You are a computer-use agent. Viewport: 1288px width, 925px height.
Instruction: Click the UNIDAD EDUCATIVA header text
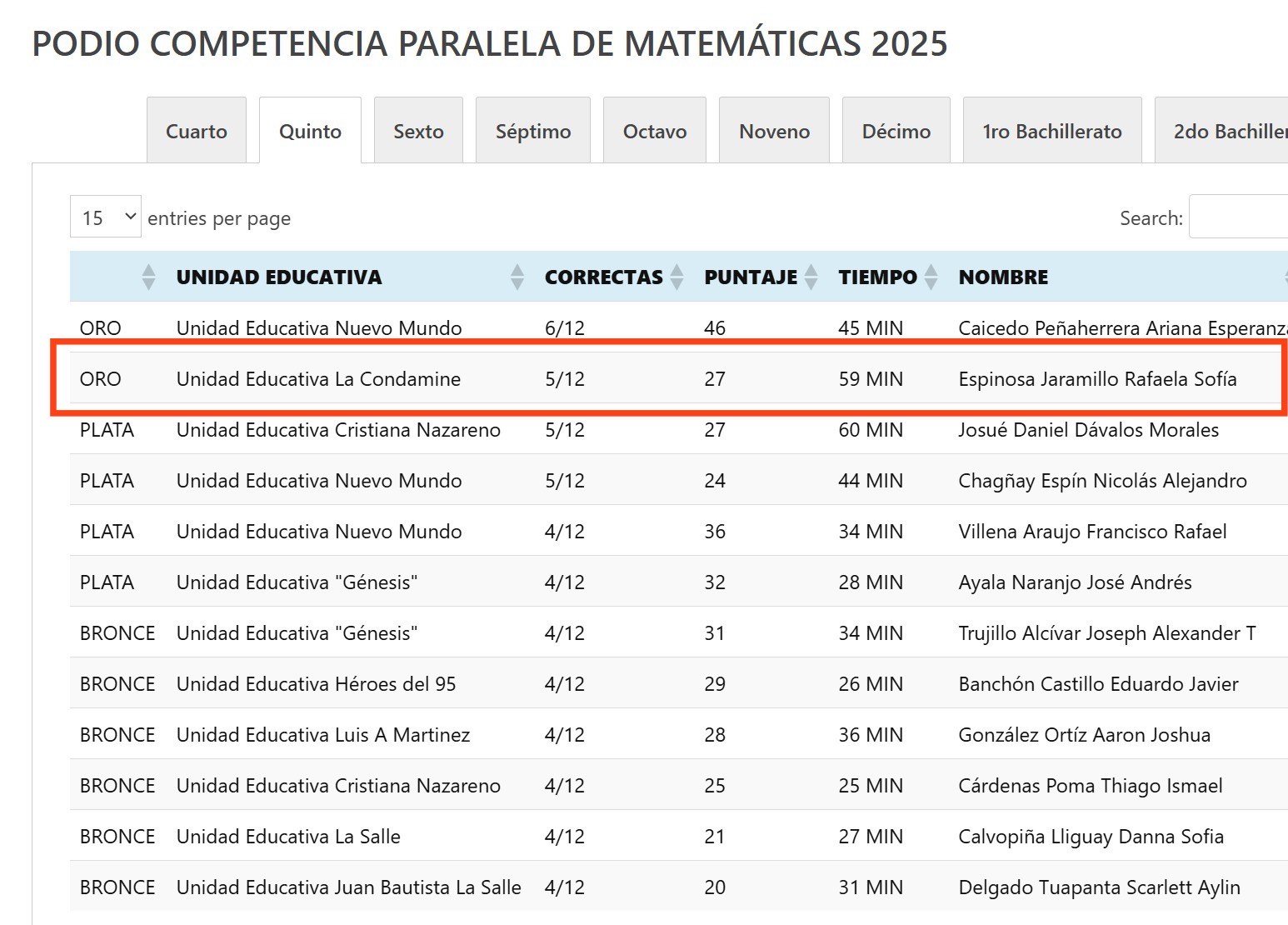pos(279,277)
